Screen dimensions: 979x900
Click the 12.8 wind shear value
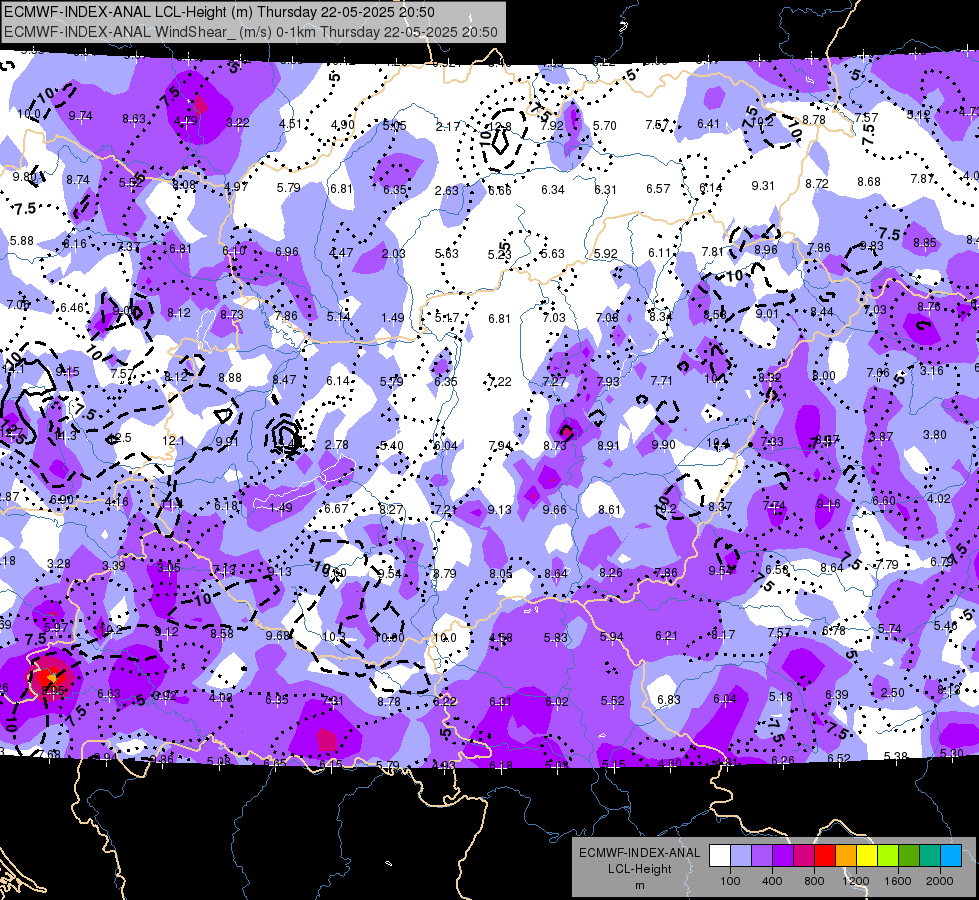pos(499,127)
